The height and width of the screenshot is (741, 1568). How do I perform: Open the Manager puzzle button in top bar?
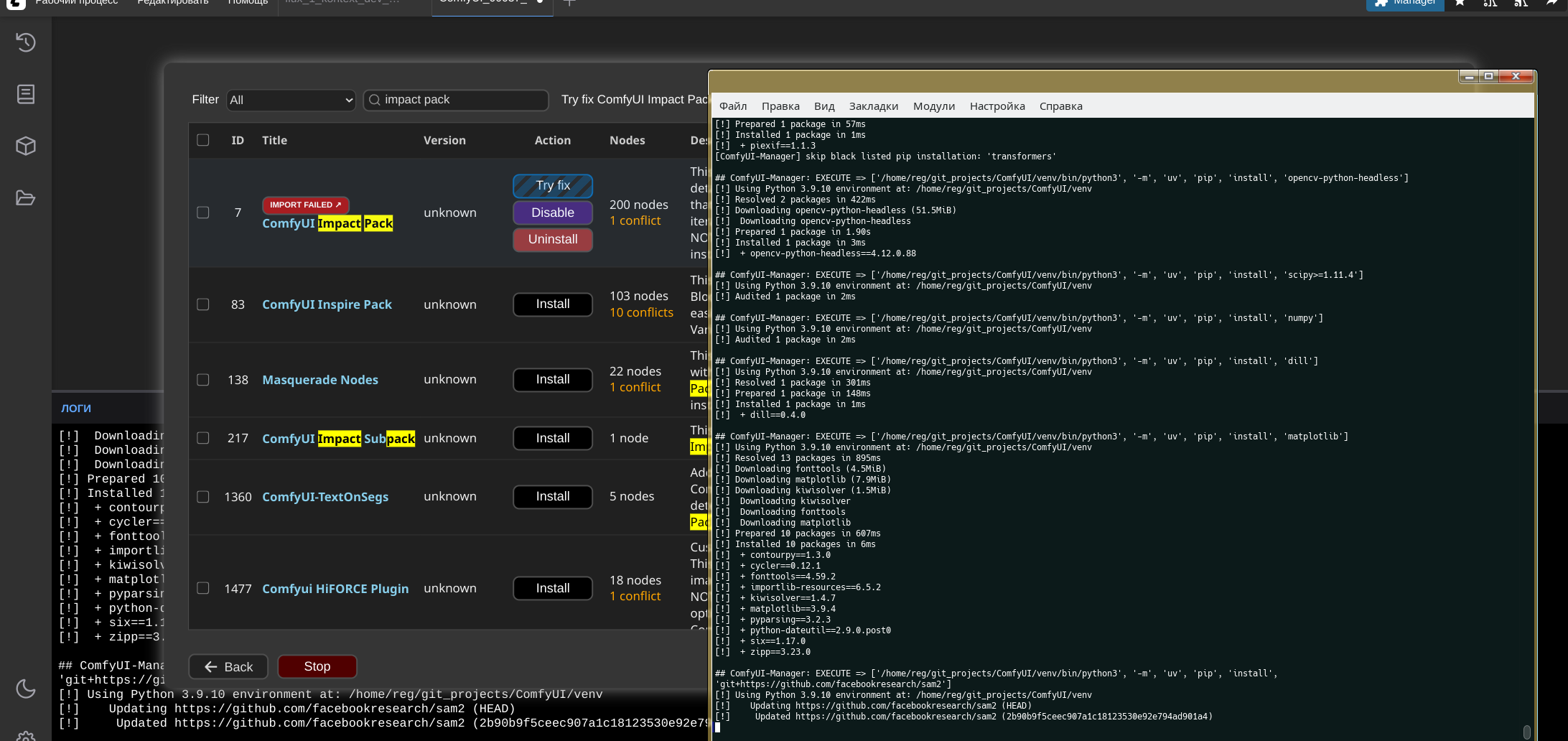click(1405, 4)
